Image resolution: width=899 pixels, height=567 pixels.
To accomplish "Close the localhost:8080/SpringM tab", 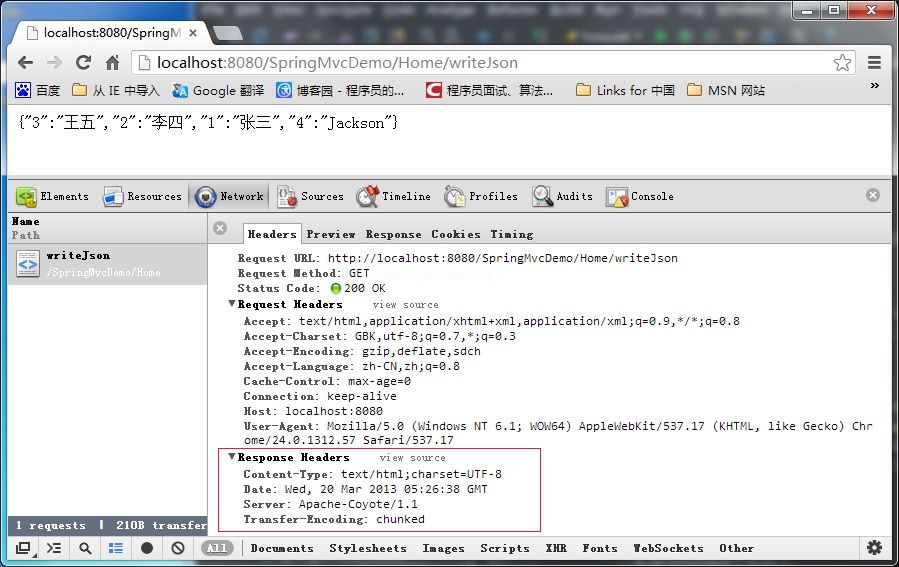I will (193, 33).
